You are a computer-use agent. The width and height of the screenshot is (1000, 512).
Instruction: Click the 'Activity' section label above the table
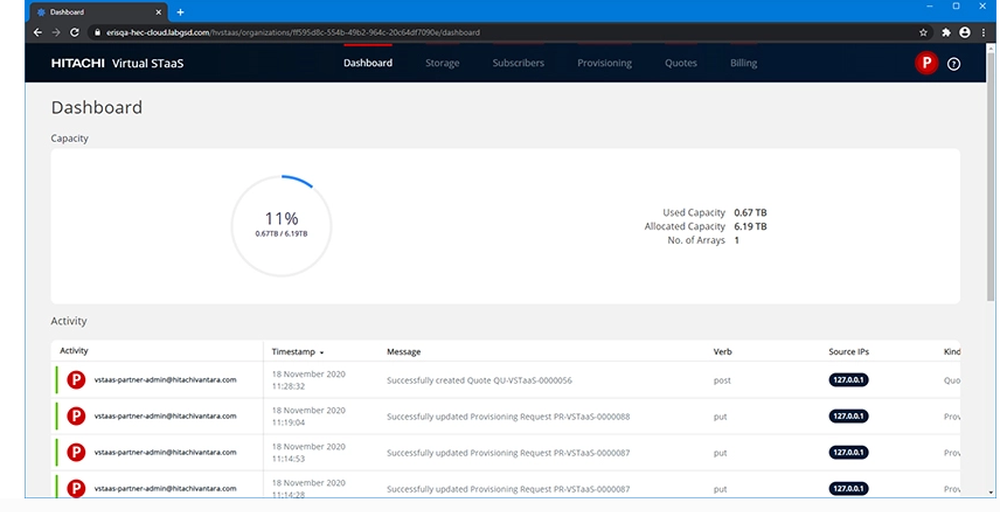[x=69, y=321]
